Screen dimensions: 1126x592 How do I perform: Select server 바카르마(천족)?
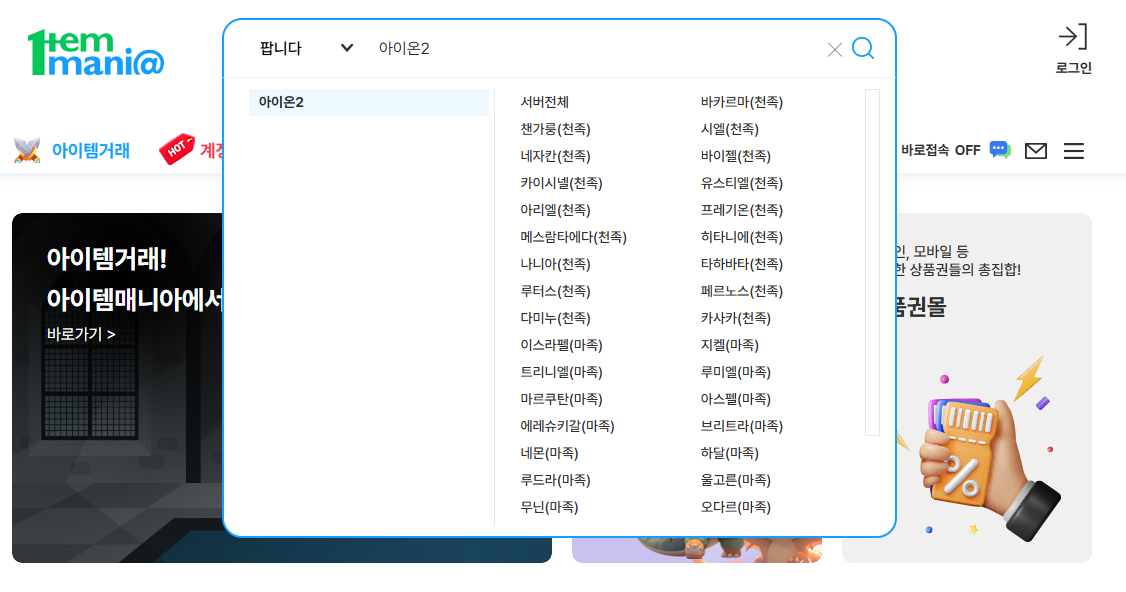741,102
